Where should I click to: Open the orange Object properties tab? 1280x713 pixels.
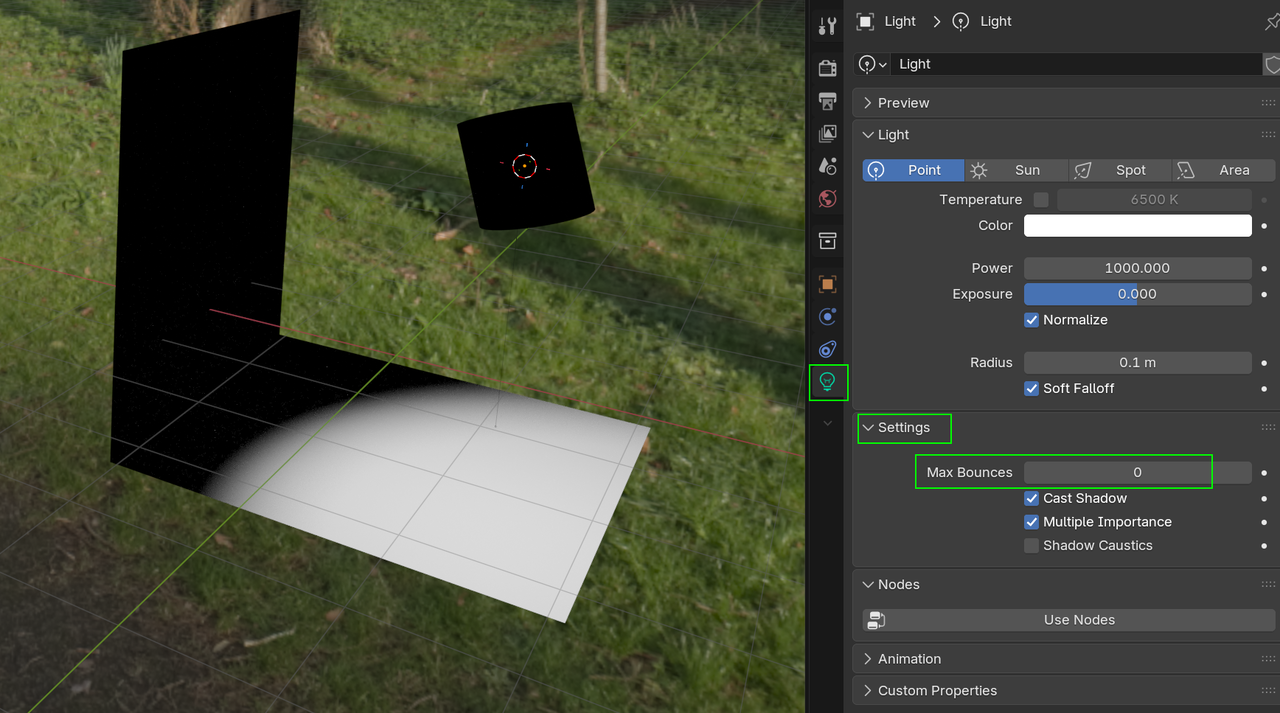827,284
